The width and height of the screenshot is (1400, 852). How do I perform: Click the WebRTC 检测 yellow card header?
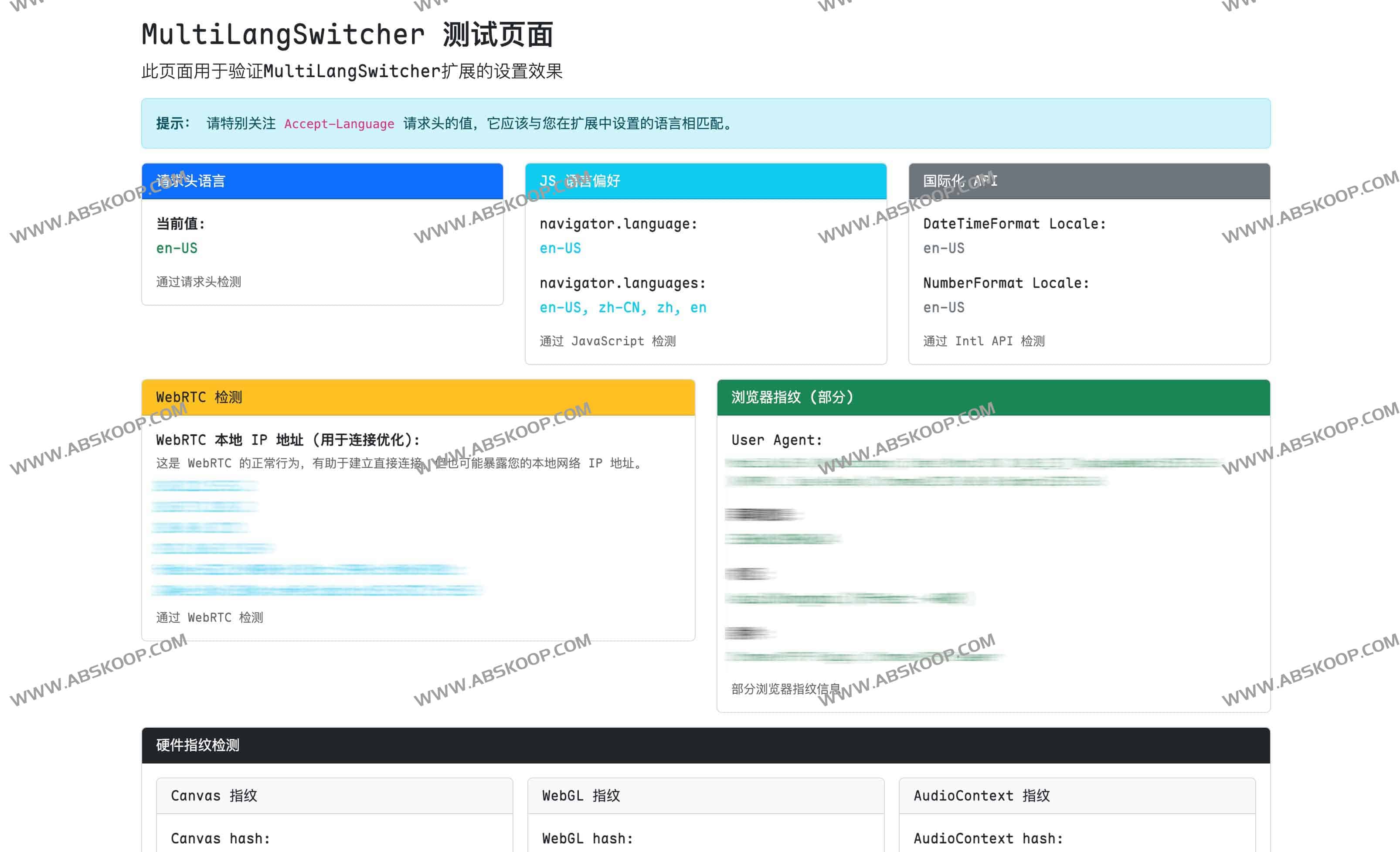[418, 397]
